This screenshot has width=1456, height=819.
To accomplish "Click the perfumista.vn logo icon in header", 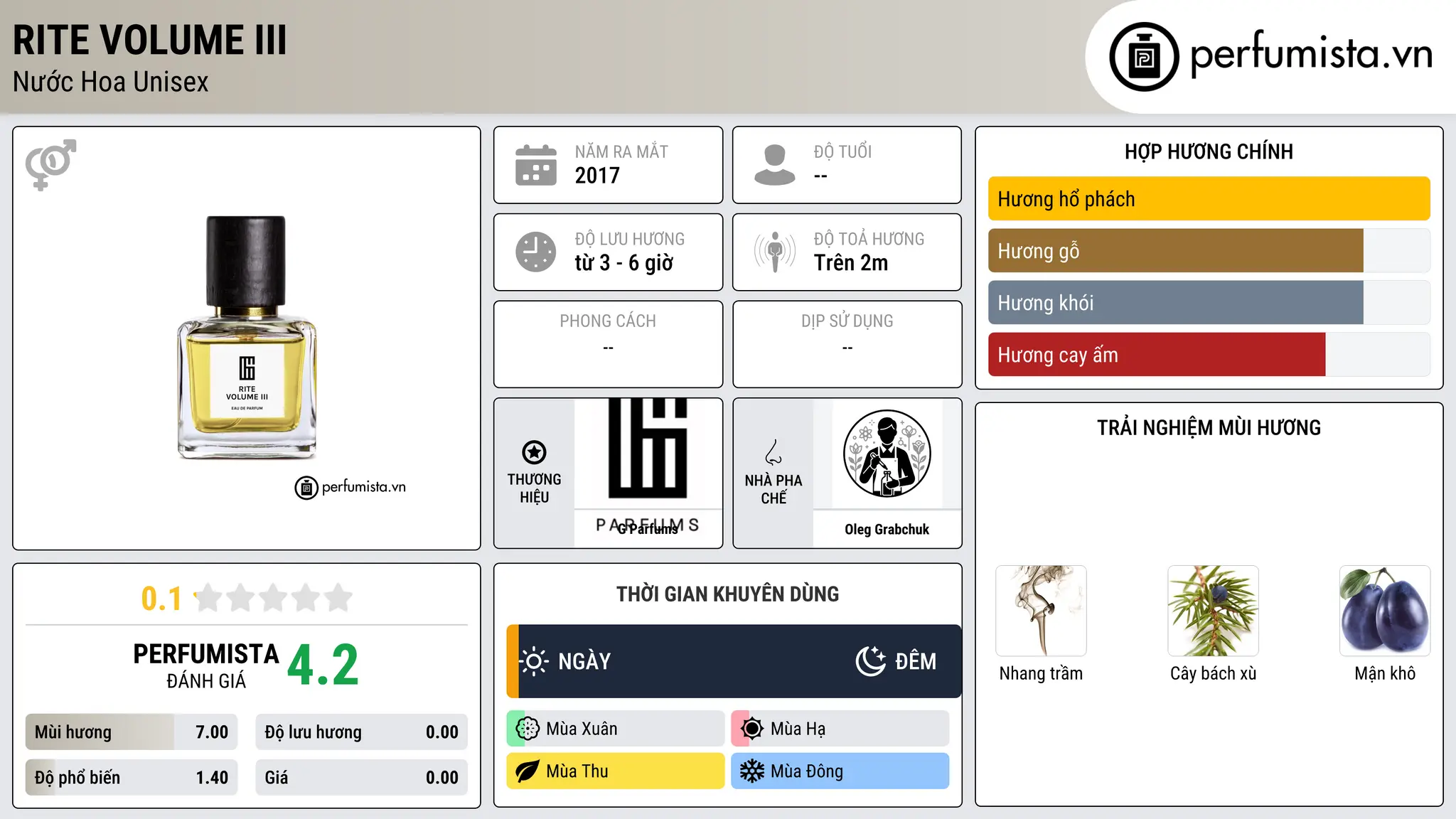I will tap(1144, 57).
